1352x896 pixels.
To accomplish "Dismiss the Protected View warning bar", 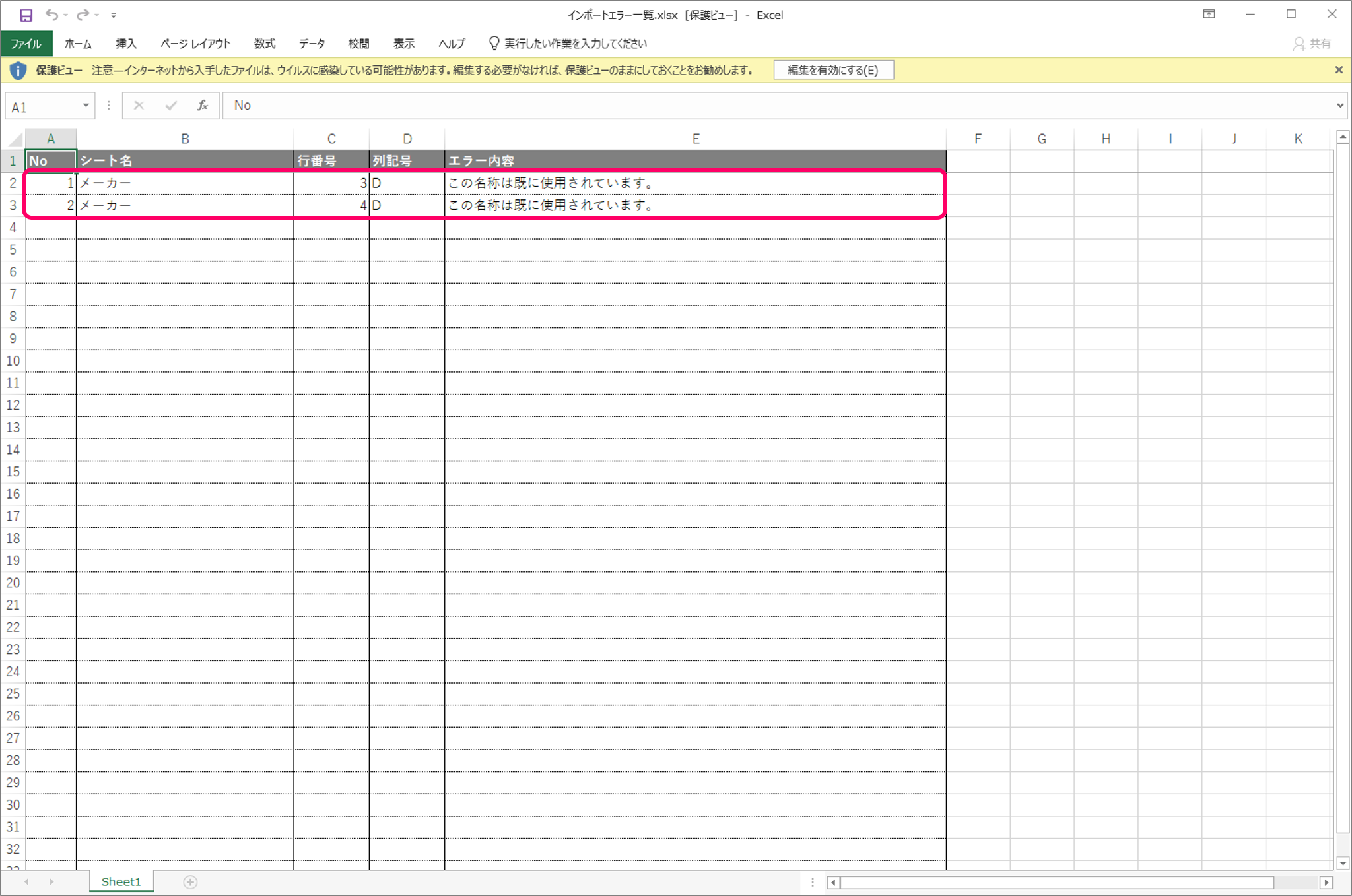I will pos(1339,70).
